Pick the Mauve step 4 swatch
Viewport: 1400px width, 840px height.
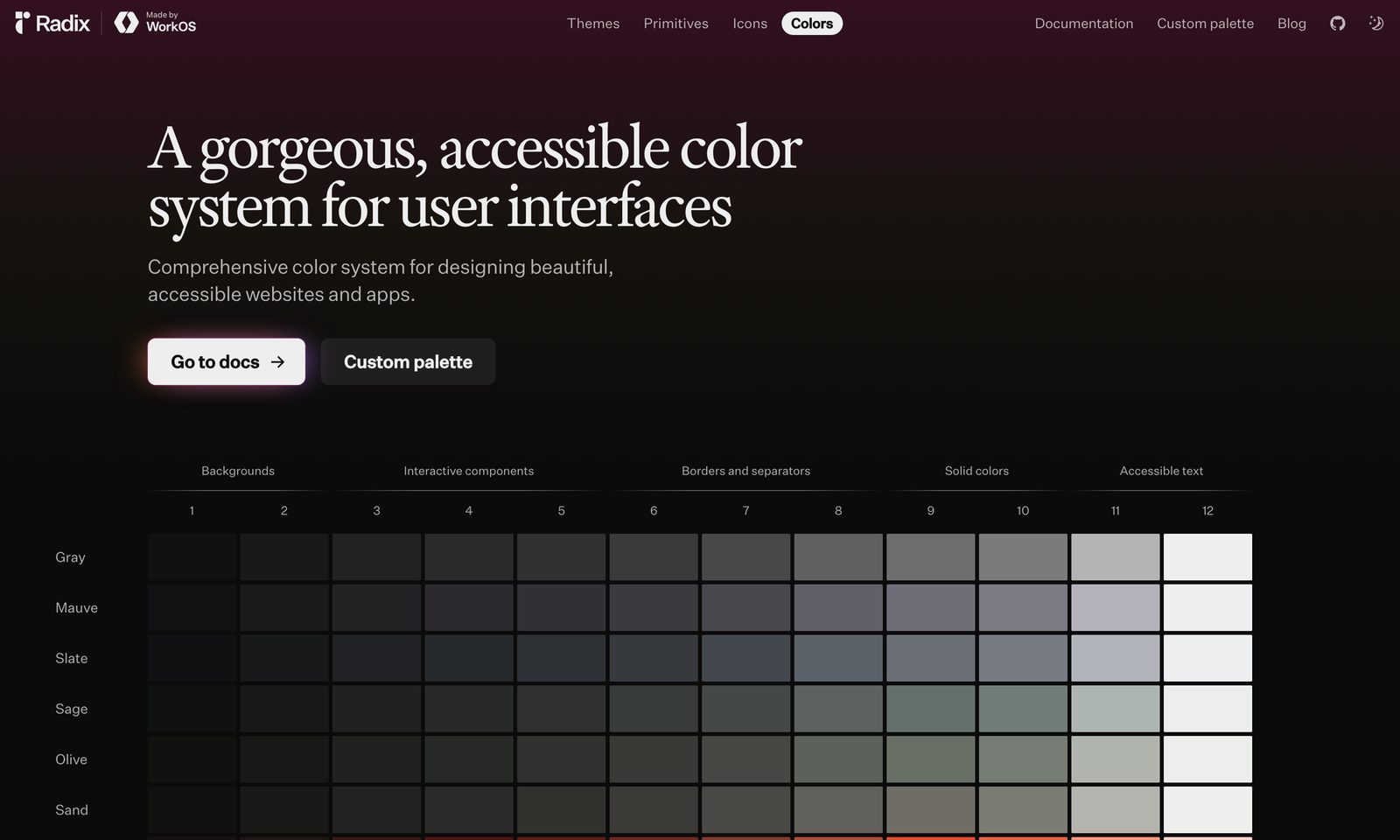click(469, 608)
